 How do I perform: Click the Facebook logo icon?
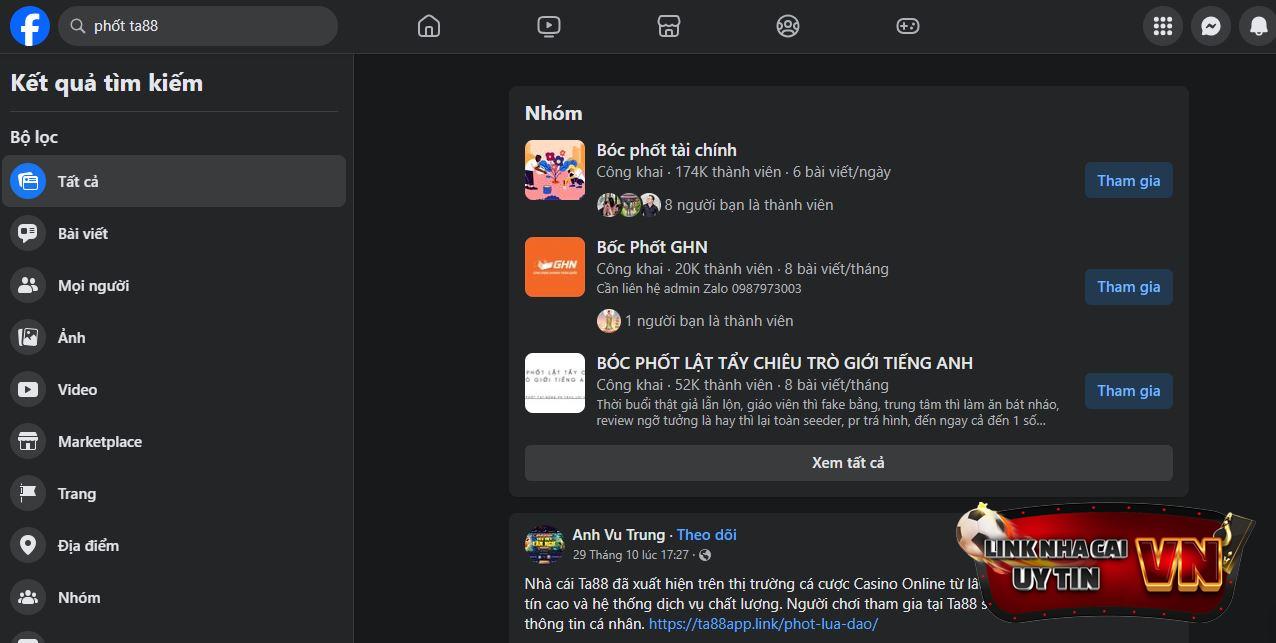(x=30, y=26)
